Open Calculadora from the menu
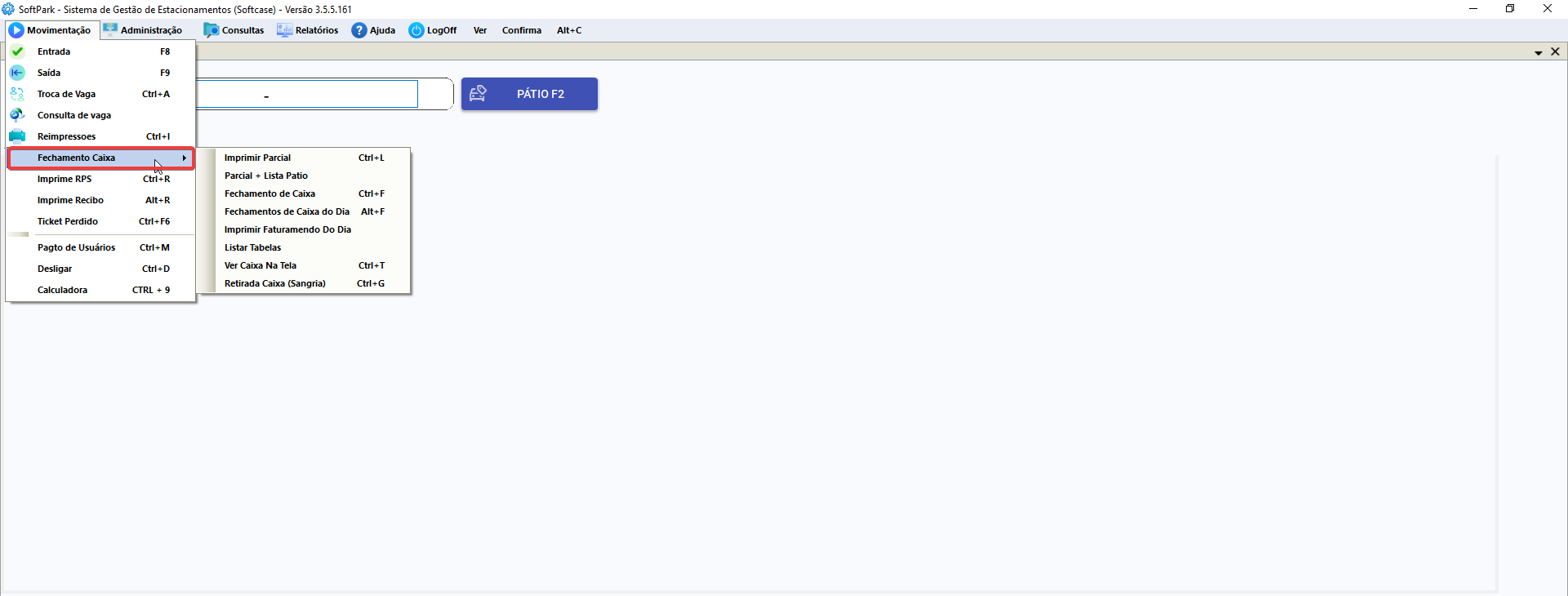1568x596 pixels. [x=101, y=290]
